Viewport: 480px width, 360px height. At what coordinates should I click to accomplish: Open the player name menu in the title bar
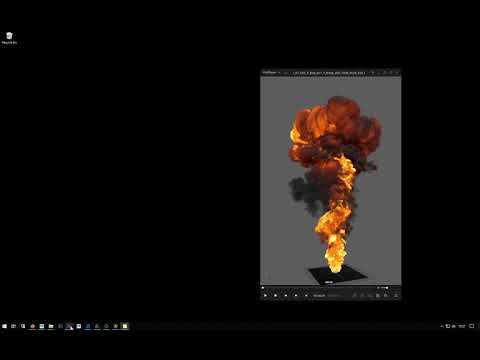click(x=271, y=72)
